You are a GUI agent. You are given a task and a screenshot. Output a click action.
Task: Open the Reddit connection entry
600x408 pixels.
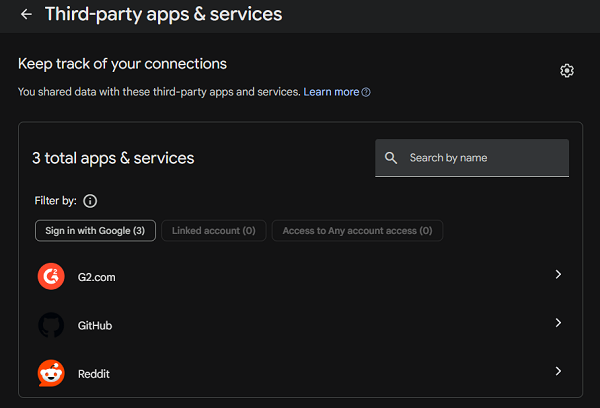tap(300, 373)
